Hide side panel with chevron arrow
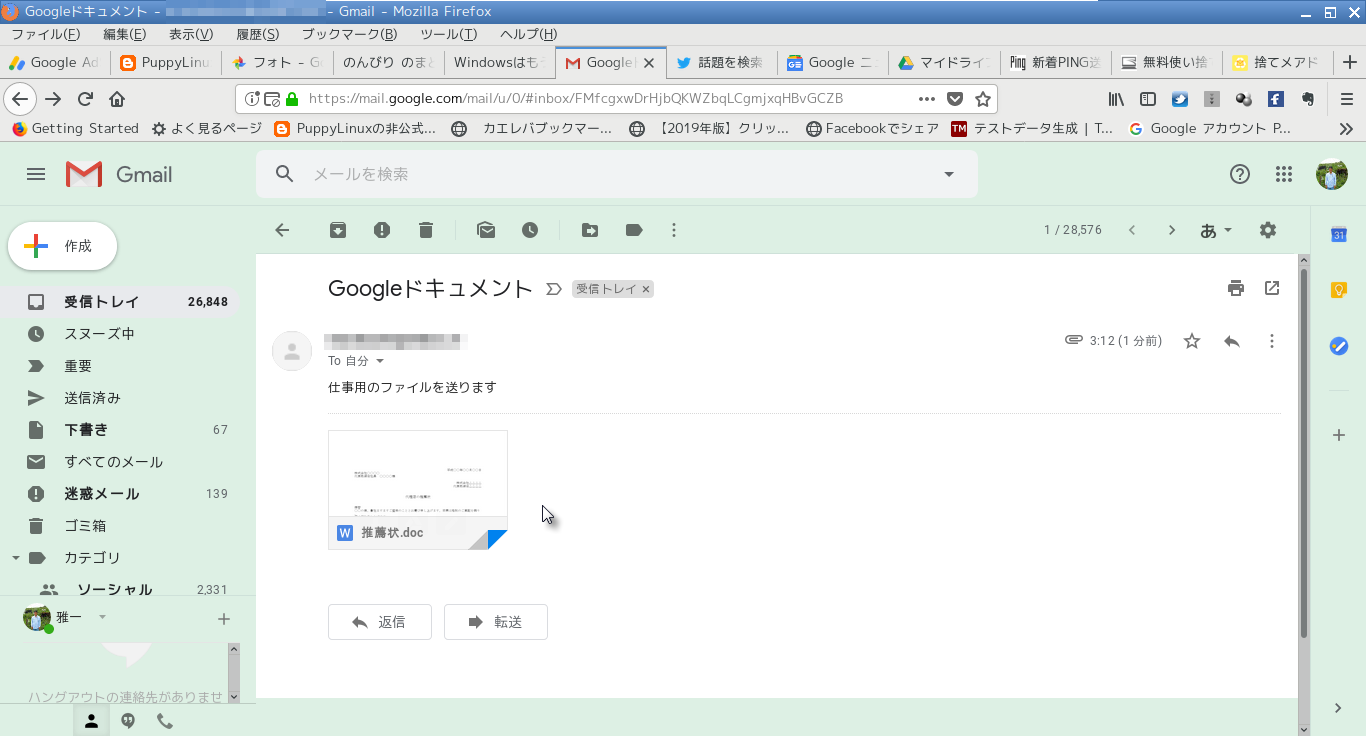The height and width of the screenshot is (736, 1366). tap(1338, 708)
